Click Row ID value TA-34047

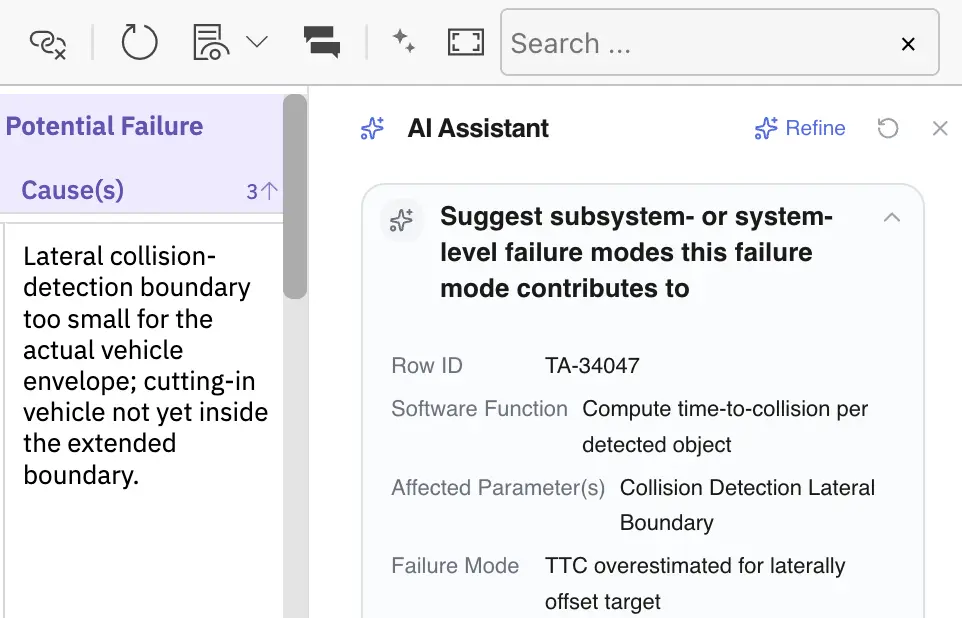coord(592,366)
